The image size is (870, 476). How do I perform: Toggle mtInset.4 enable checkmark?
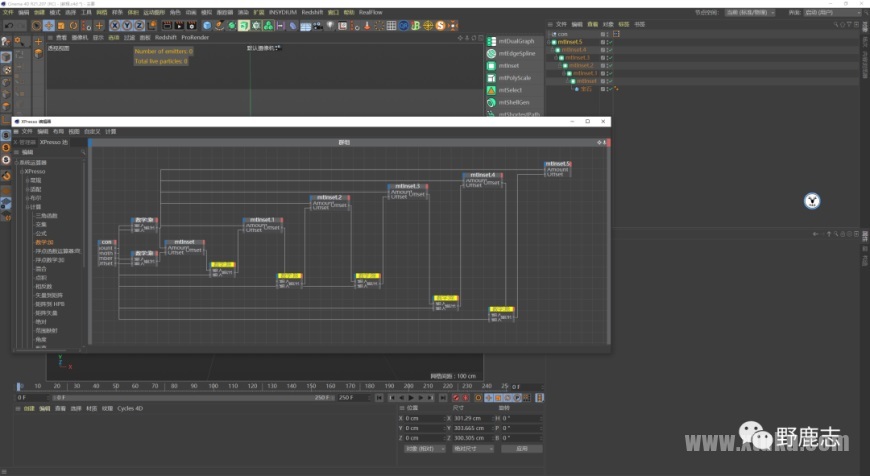[610, 49]
